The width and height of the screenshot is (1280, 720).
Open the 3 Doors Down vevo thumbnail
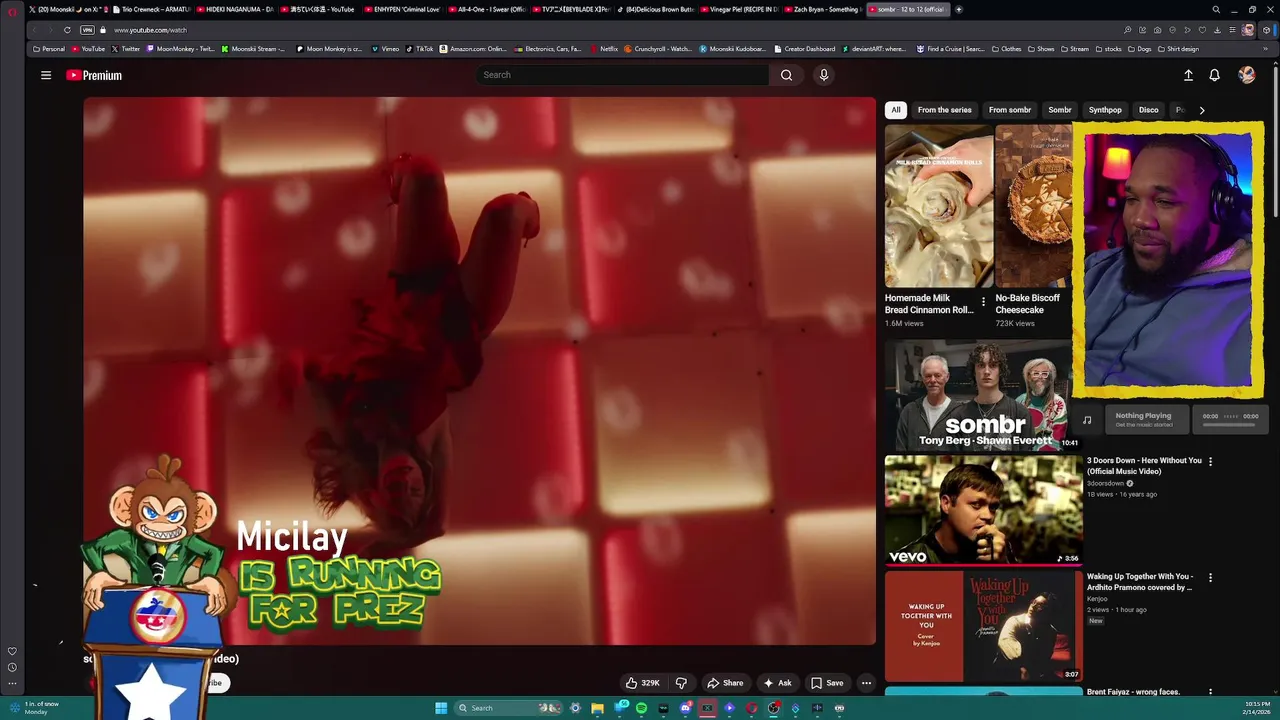pyautogui.click(x=983, y=511)
